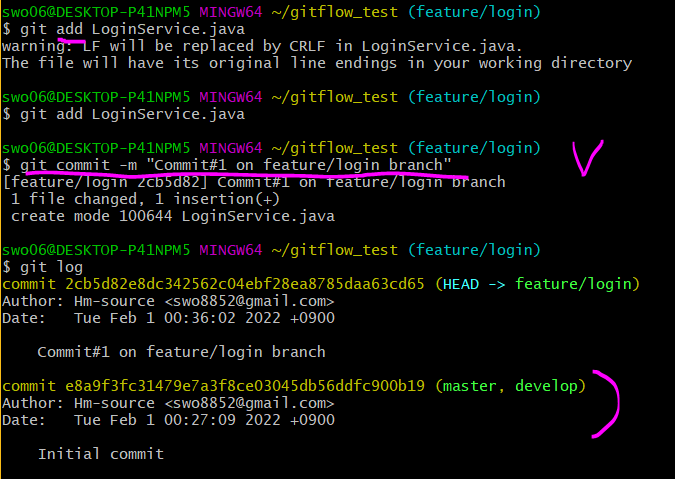Click indented 'Commit#1 on feature/login branch' message
The height and width of the screenshot is (479, 675).
coord(181,352)
